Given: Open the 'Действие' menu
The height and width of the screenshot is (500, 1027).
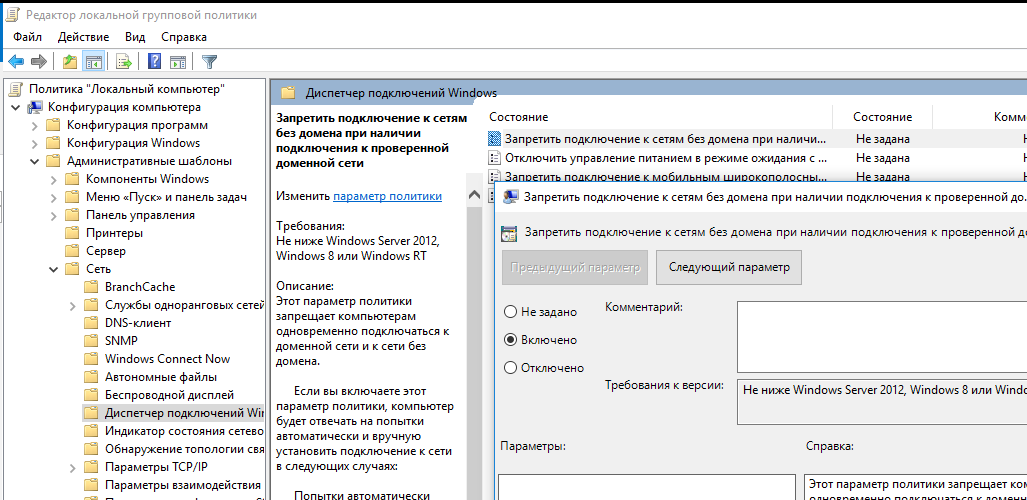Looking at the screenshot, I should pos(83,37).
